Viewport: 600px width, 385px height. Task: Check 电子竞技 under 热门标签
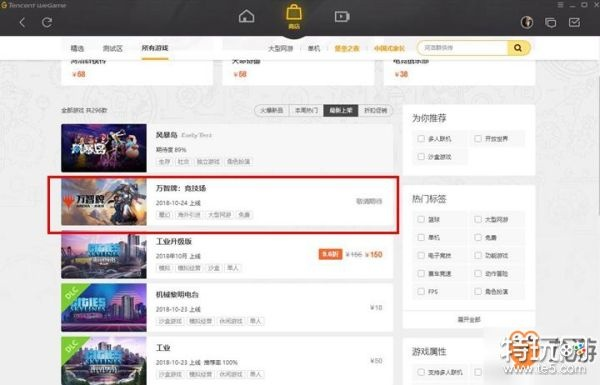click(x=421, y=255)
